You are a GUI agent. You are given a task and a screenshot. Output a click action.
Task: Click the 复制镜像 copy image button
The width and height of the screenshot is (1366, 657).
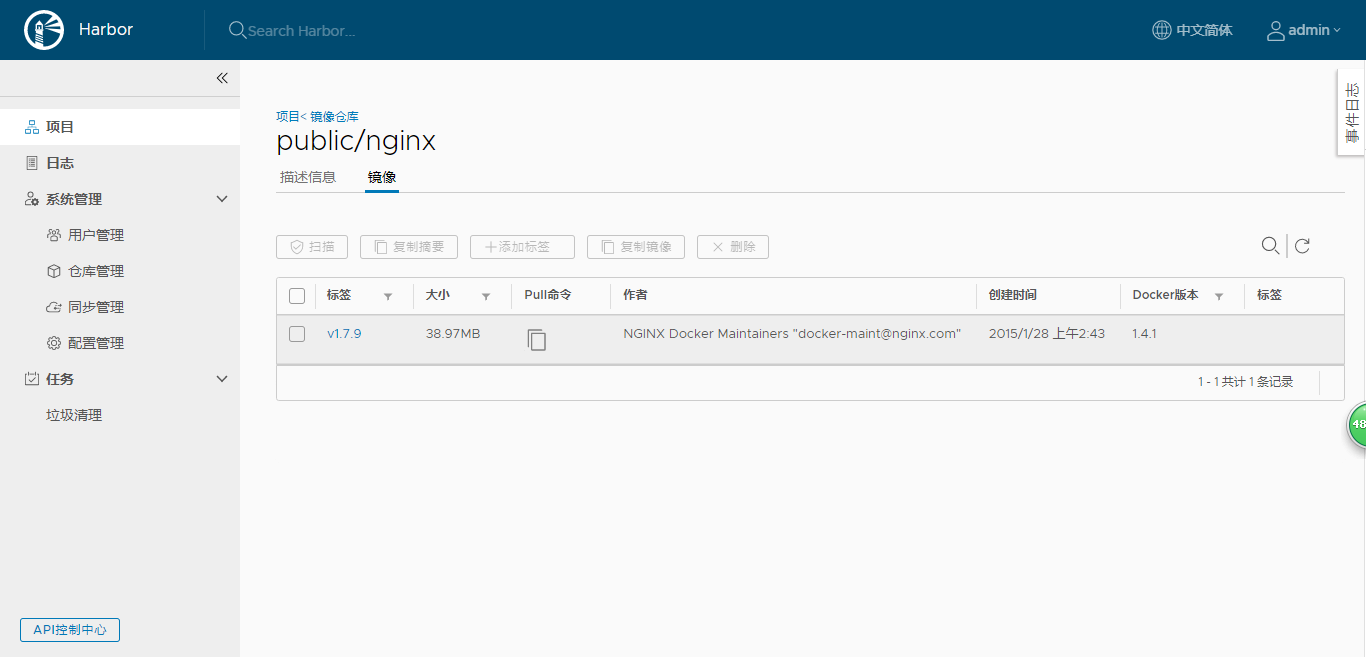[x=636, y=247]
